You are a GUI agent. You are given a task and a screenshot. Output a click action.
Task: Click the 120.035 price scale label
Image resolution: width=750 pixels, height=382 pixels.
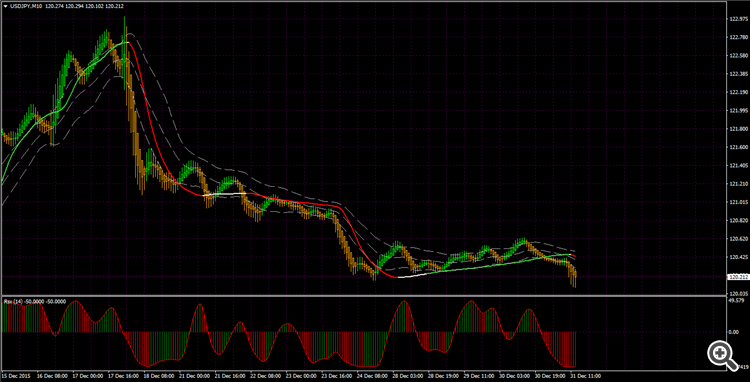[739, 294]
